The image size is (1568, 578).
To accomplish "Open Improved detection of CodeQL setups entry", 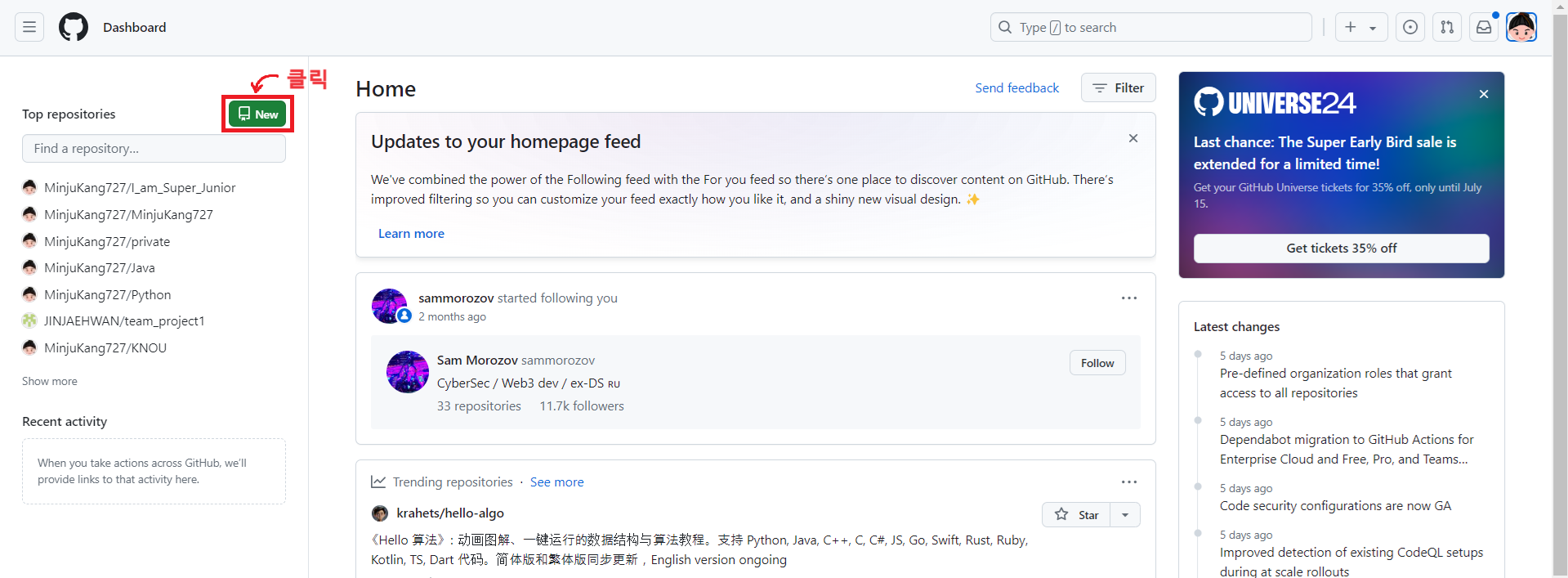I will click(x=1351, y=562).
